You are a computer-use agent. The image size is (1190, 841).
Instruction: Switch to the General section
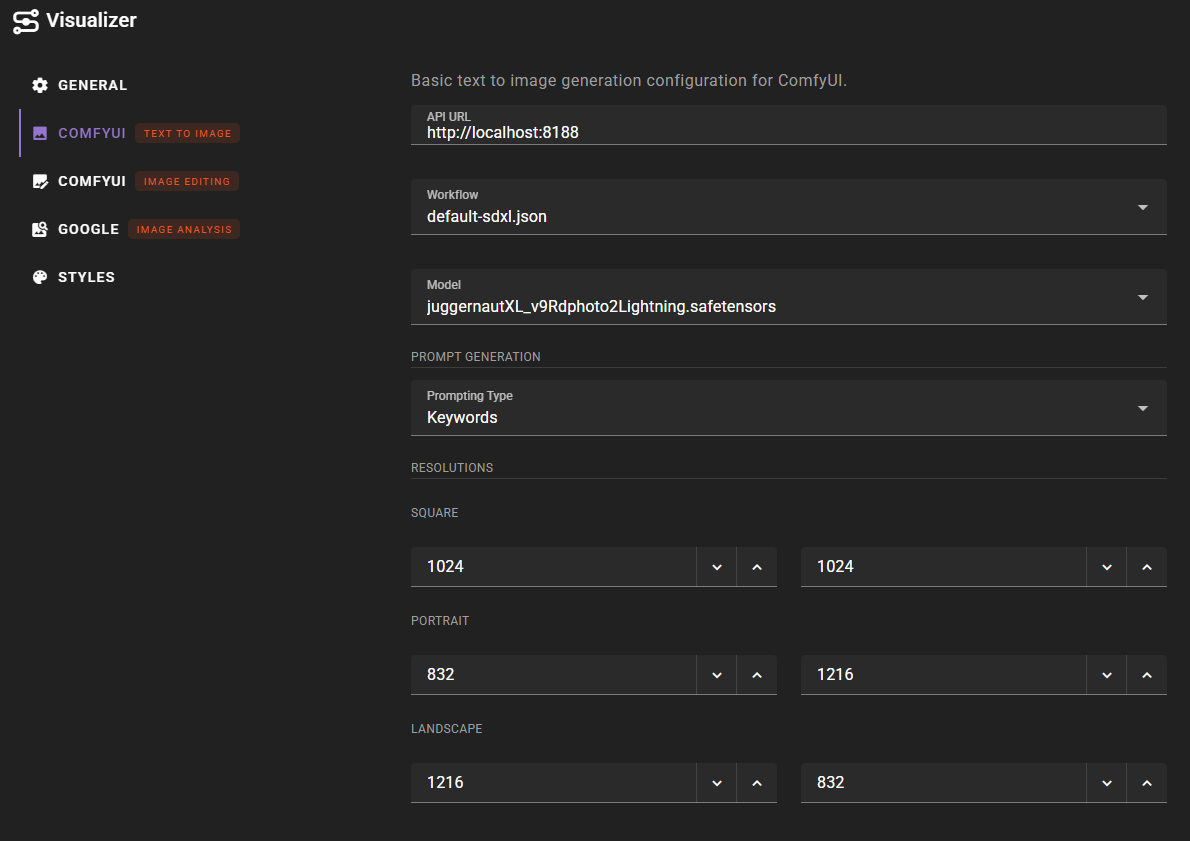tap(93, 85)
